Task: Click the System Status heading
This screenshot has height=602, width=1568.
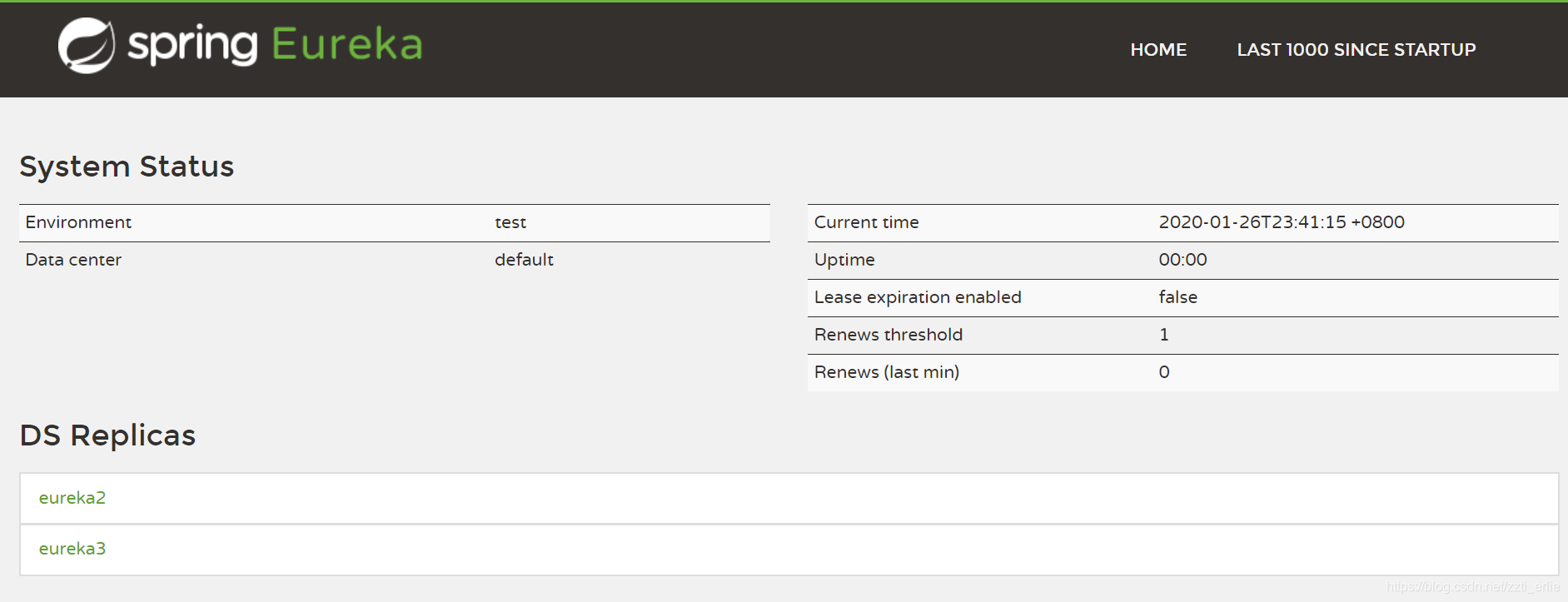Action: click(x=127, y=167)
